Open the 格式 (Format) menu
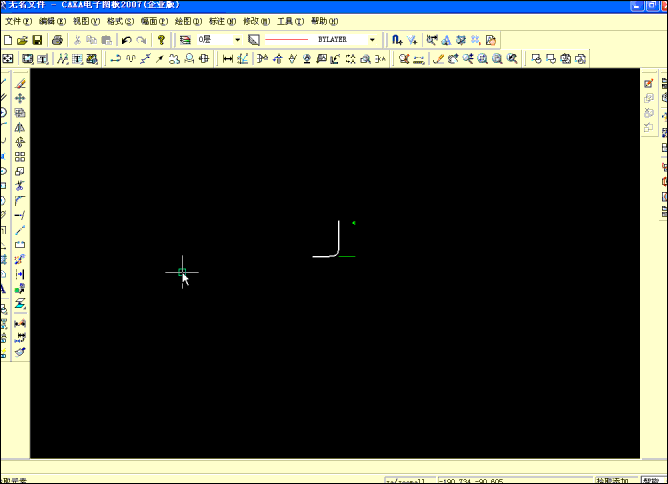This screenshot has height=484, width=668. click(x=121, y=21)
